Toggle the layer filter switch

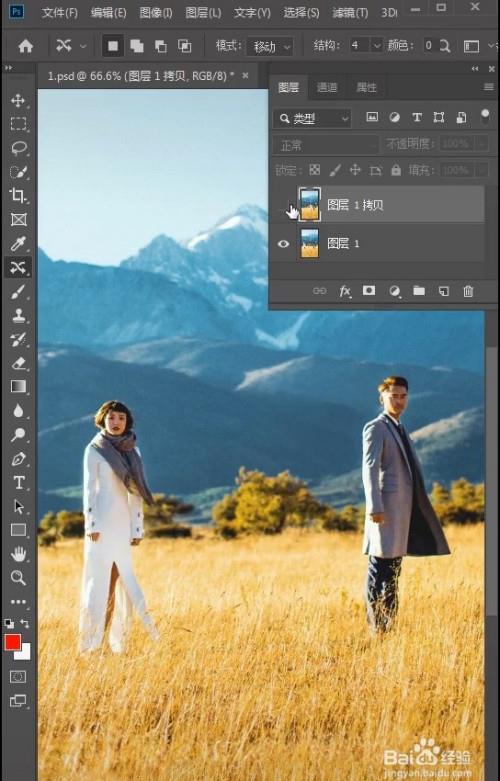tap(485, 118)
